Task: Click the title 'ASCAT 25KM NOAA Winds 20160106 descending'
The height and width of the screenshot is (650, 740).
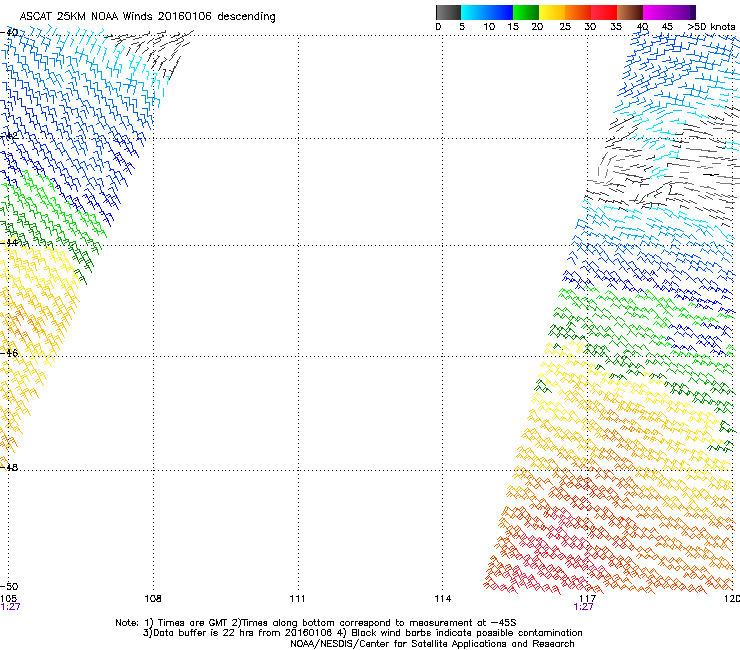Action: [147, 16]
